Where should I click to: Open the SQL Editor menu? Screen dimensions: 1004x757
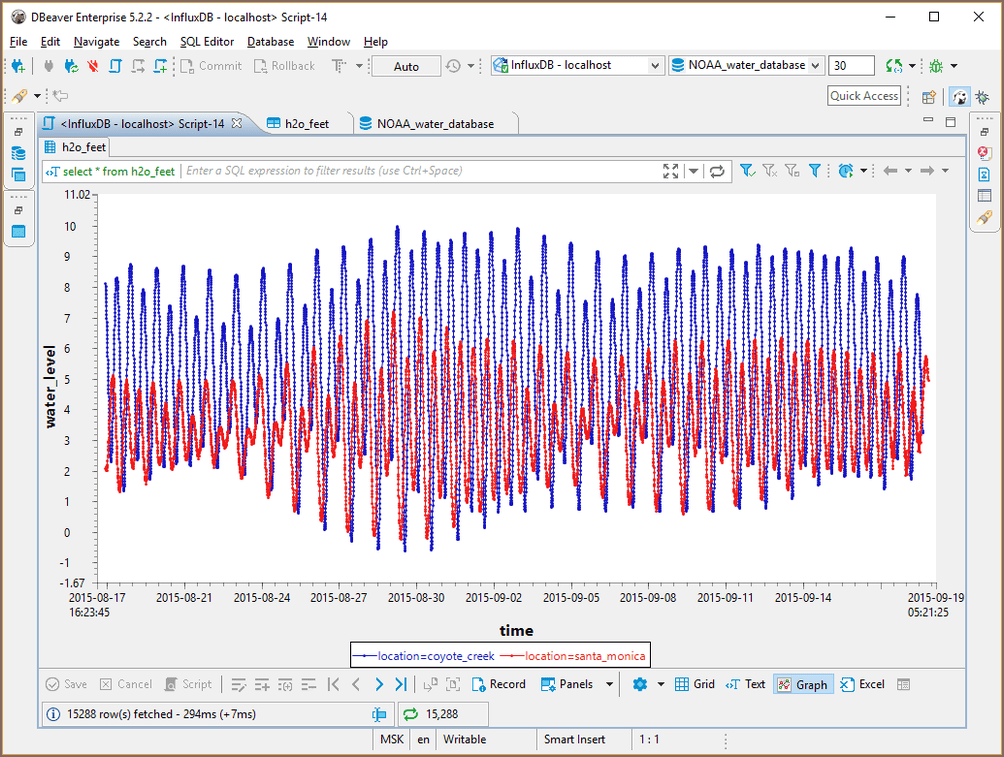pyautogui.click(x=207, y=42)
